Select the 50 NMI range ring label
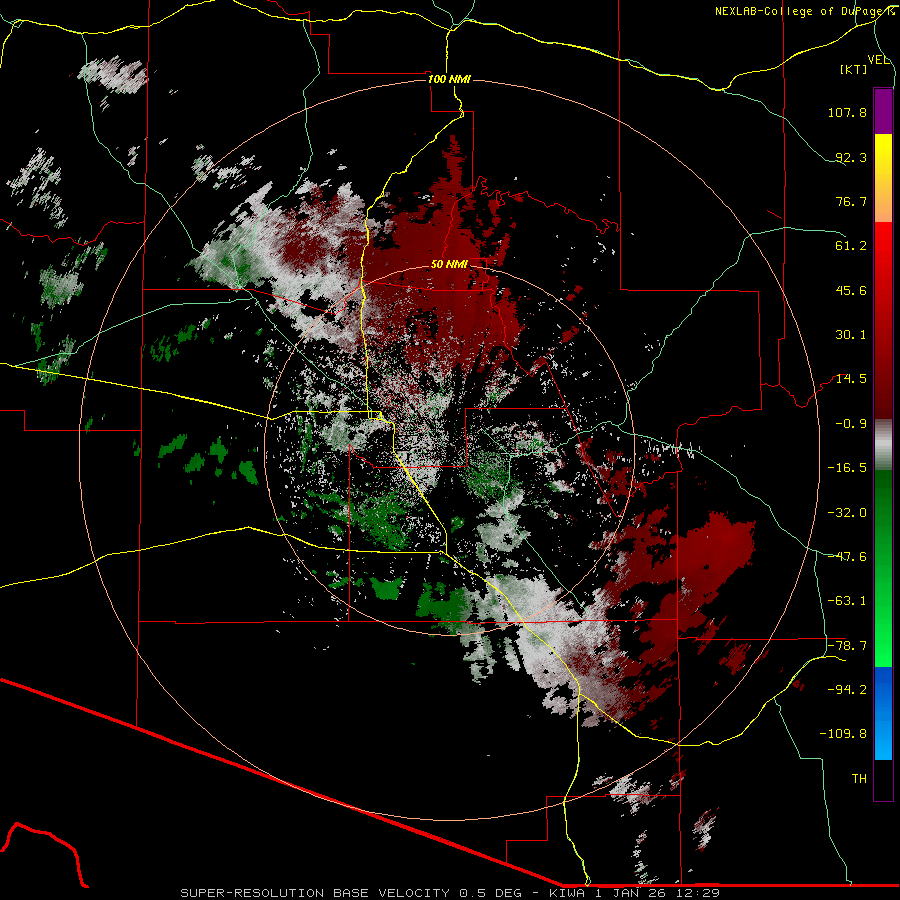Viewport: 900px width, 900px height. pos(449,265)
